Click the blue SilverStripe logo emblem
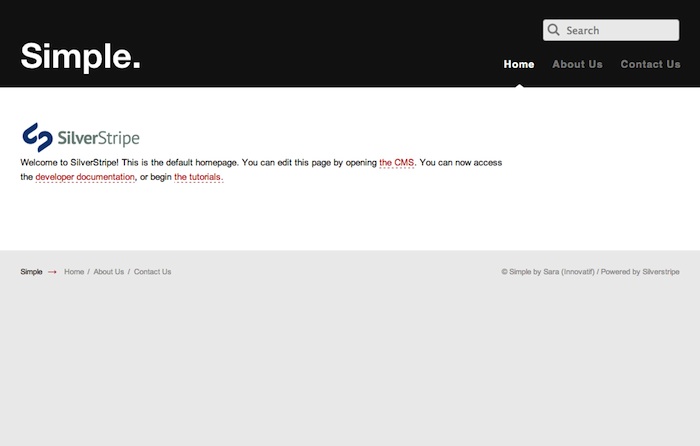Image resolution: width=700 pixels, height=446 pixels. 37,137
